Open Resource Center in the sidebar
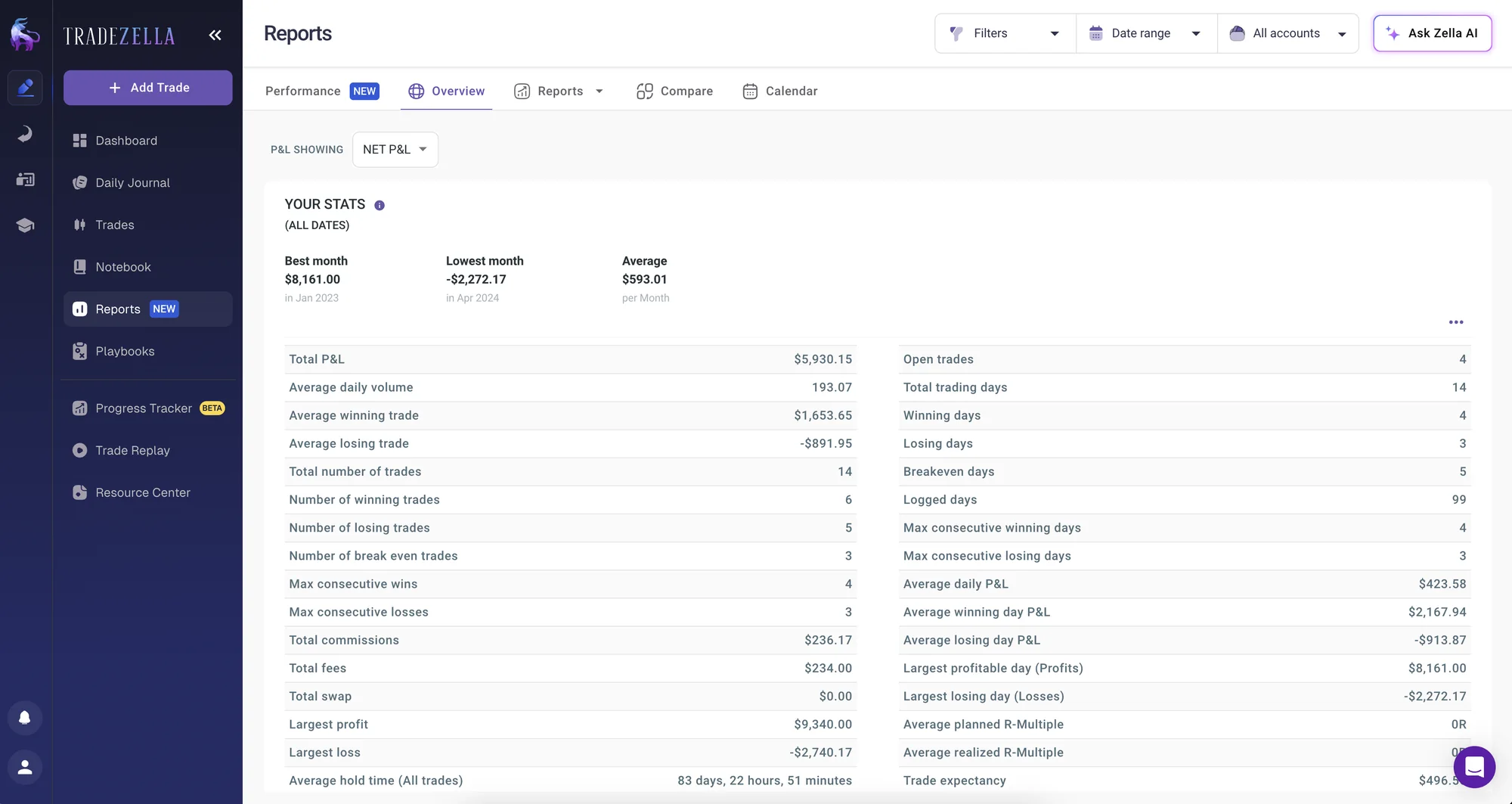This screenshot has height=804, width=1512. [148, 492]
